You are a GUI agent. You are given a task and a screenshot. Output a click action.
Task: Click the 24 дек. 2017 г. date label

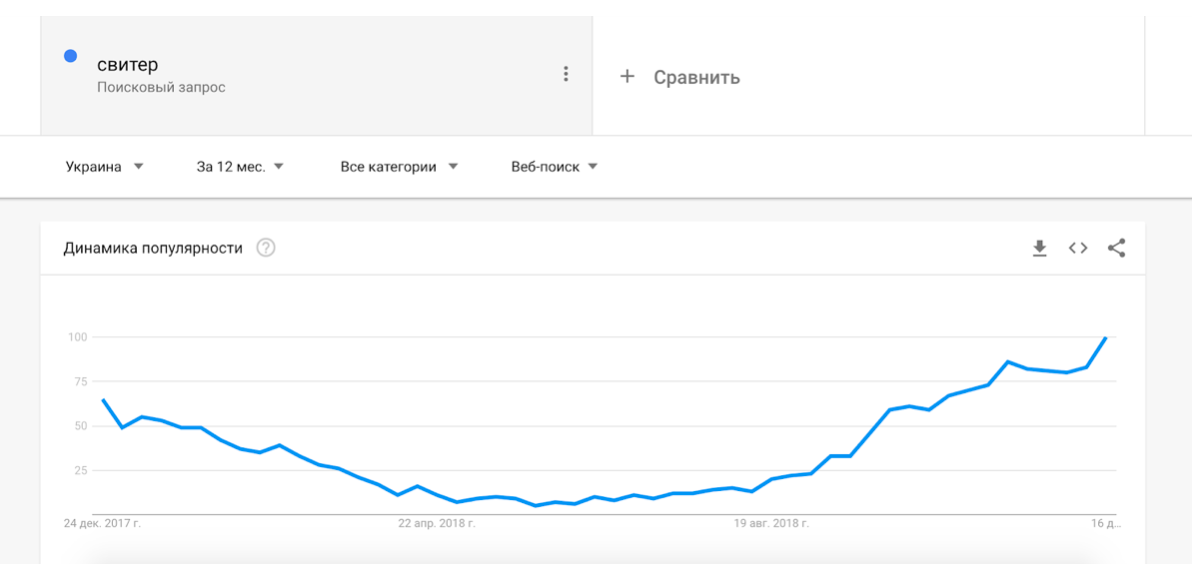click(102, 523)
